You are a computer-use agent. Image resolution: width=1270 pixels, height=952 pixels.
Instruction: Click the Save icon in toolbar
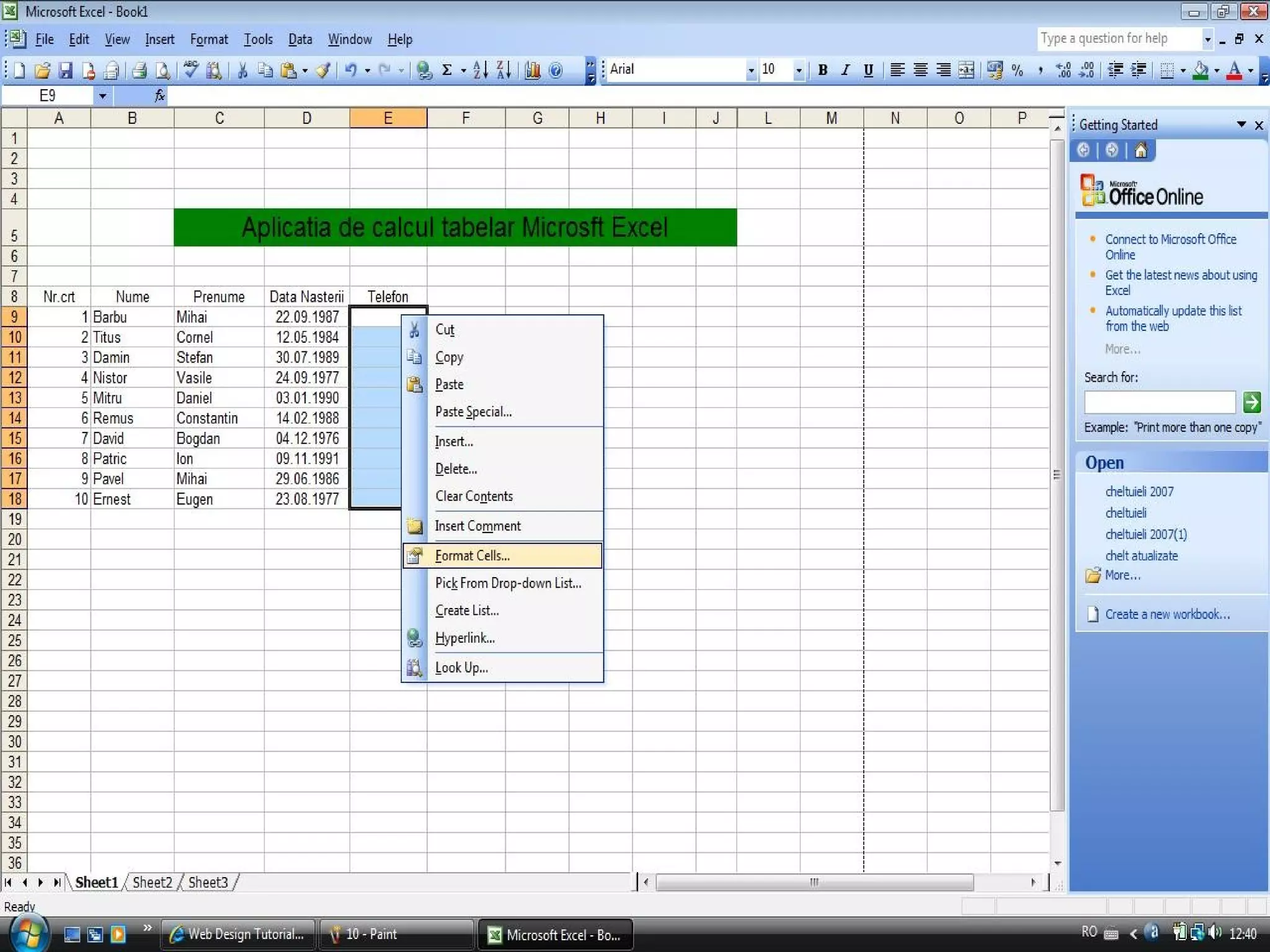tap(65, 70)
